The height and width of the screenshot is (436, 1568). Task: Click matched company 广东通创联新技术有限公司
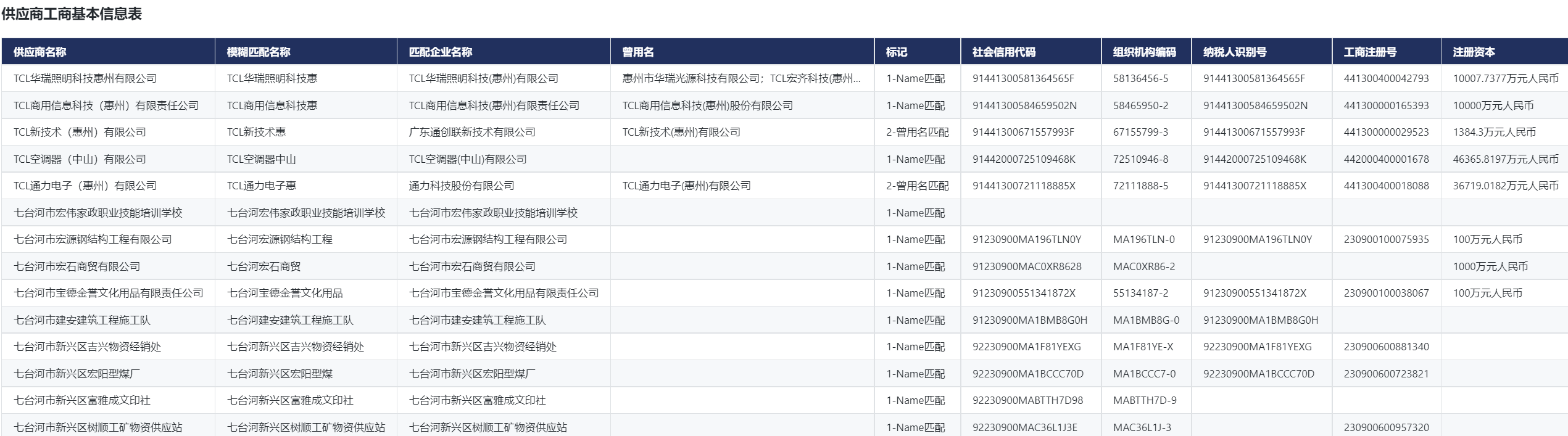[472, 132]
